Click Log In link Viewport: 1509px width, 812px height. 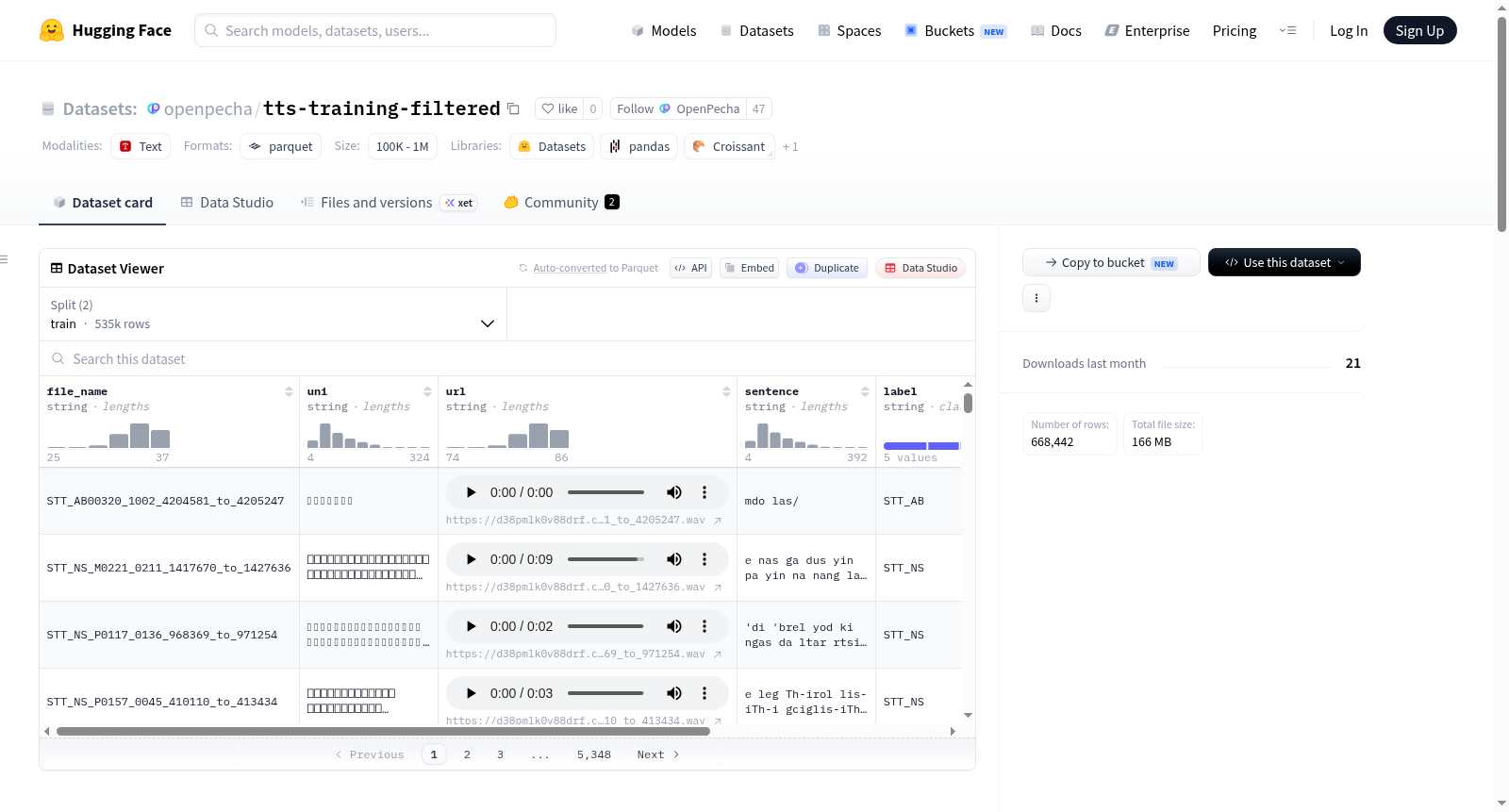point(1349,31)
